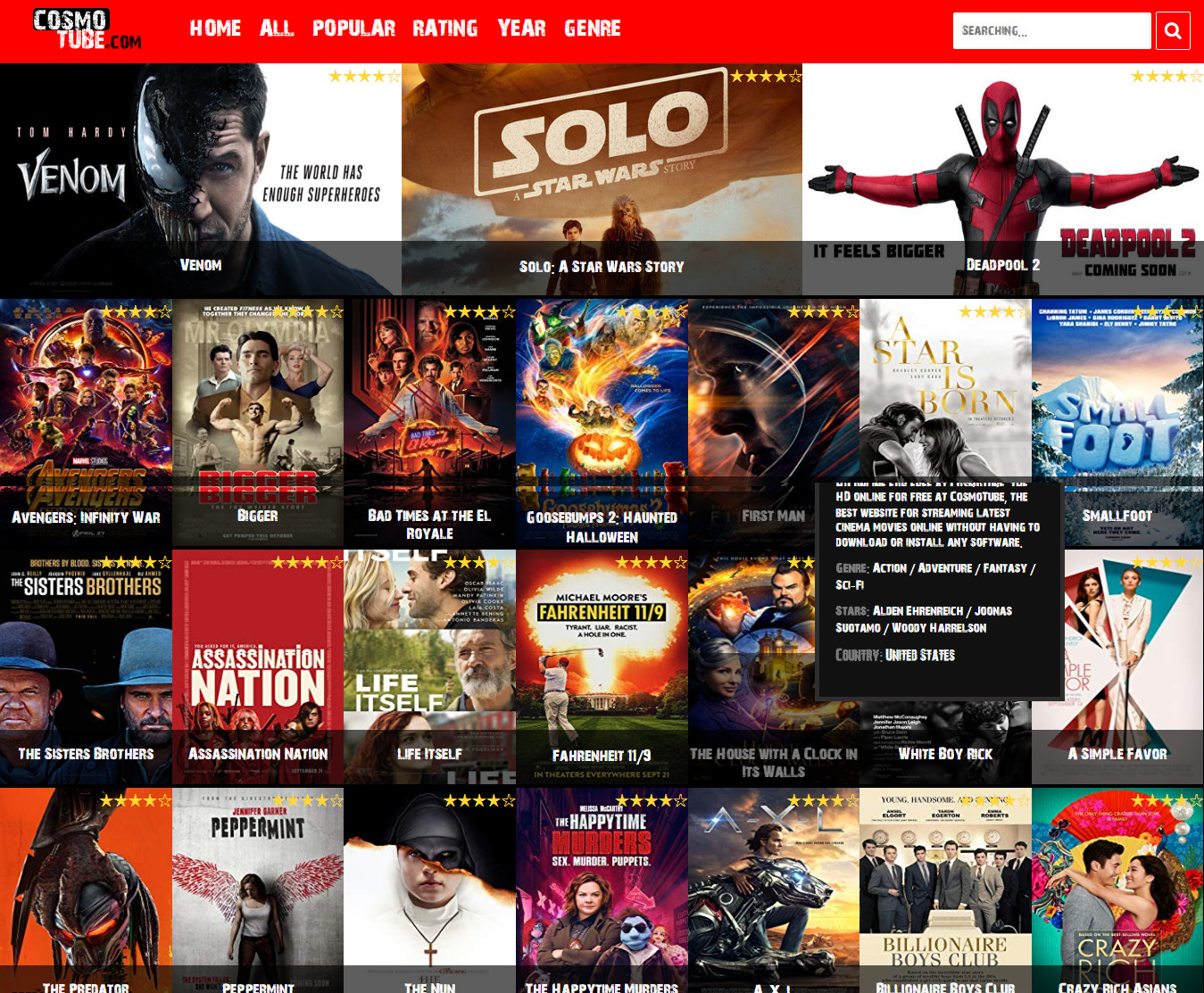Open The Sisters Brothers title link
The width and height of the screenshot is (1204, 993).
86,754
